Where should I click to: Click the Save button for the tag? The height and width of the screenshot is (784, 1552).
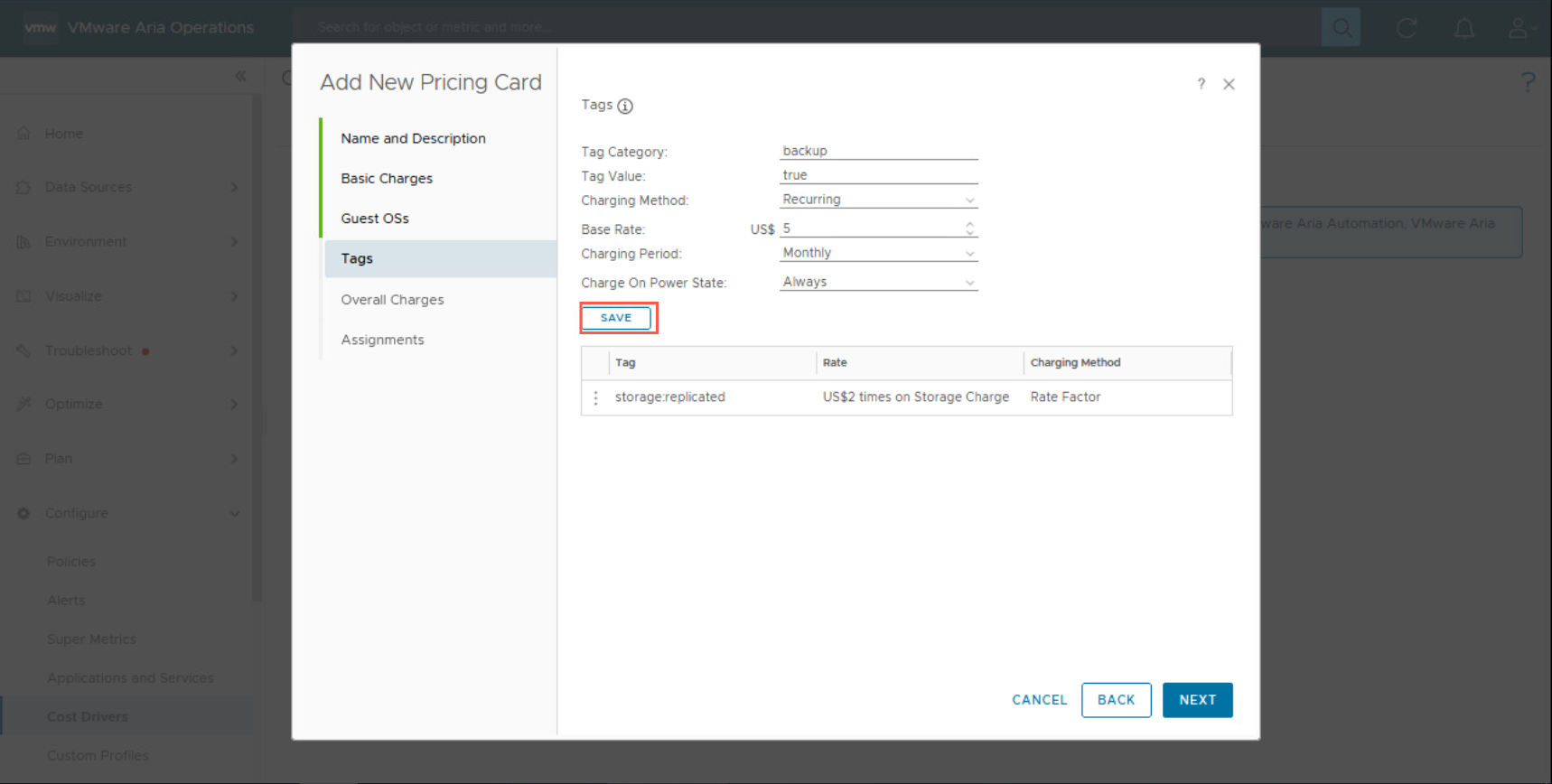tap(616, 318)
